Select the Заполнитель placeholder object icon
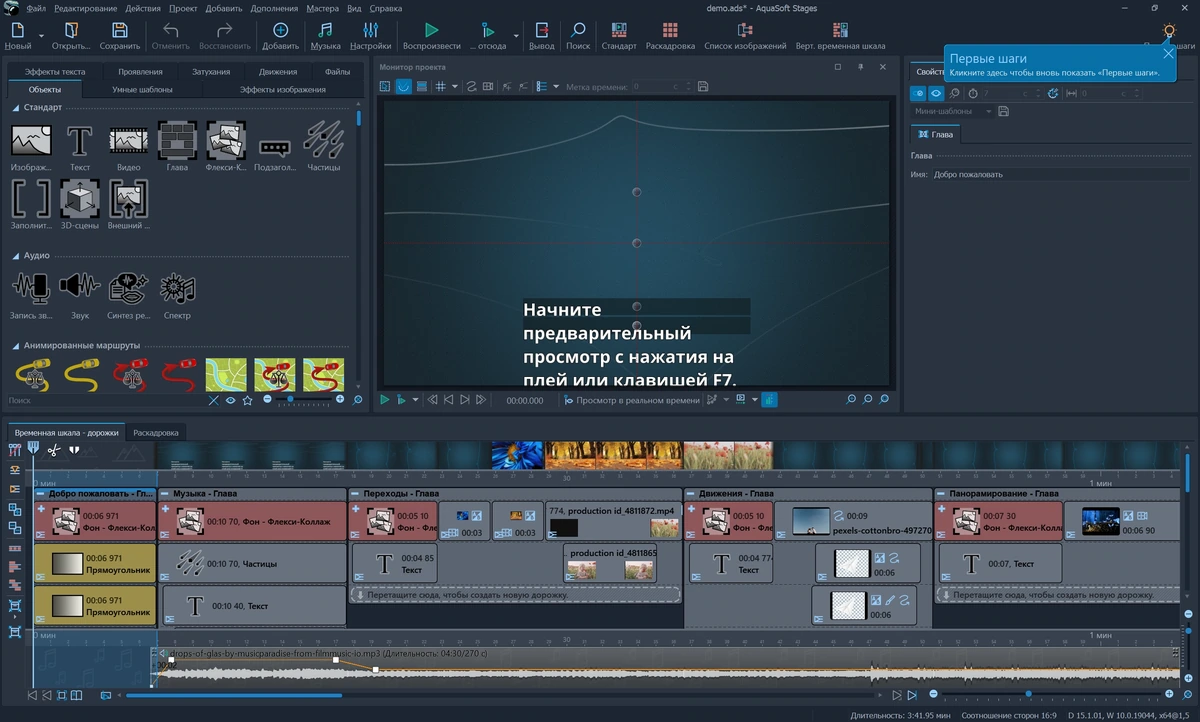 (x=31, y=198)
